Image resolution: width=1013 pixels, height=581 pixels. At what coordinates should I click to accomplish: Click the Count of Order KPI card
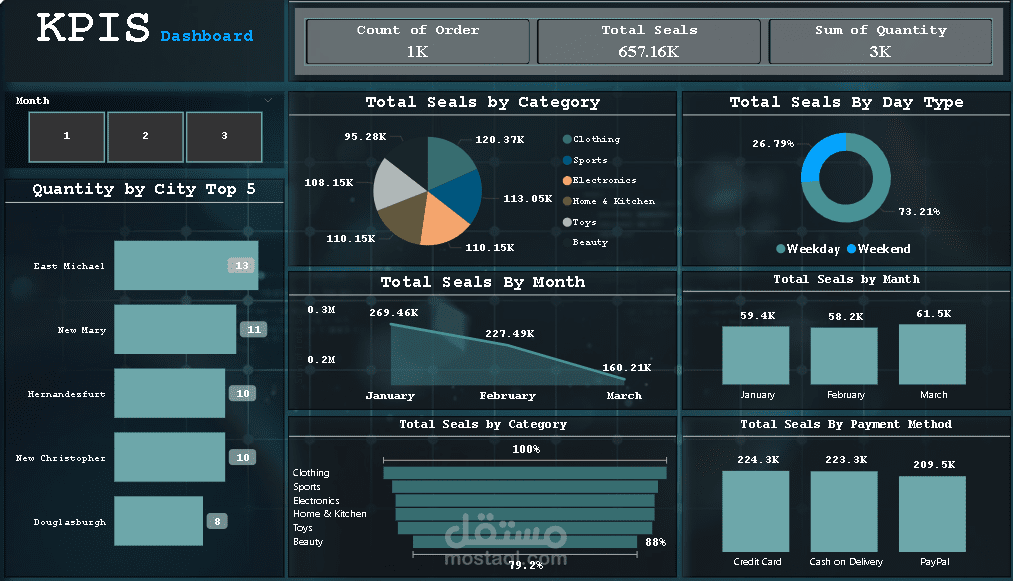(417, 41)
